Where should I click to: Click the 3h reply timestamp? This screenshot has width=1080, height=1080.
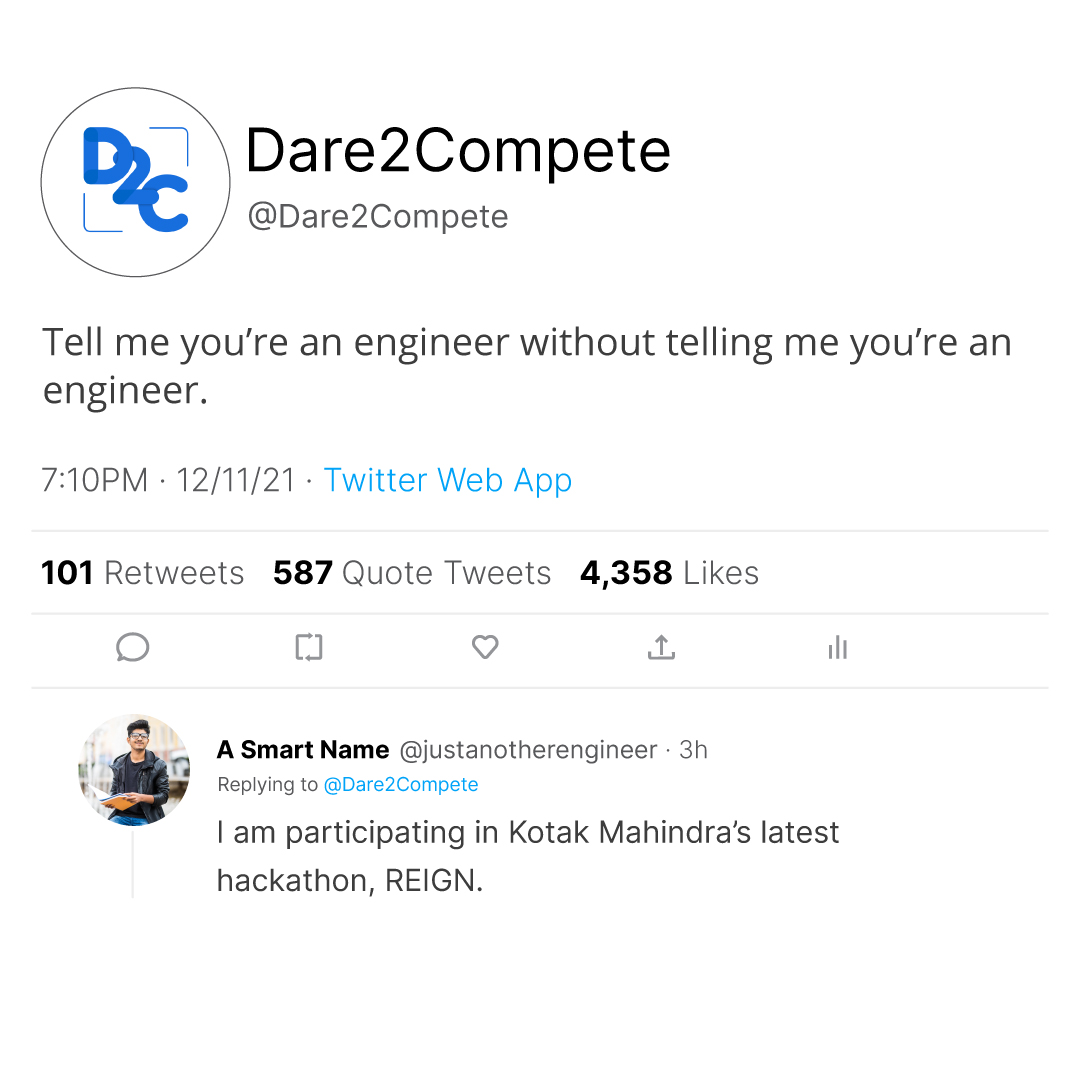coord(693,750)
